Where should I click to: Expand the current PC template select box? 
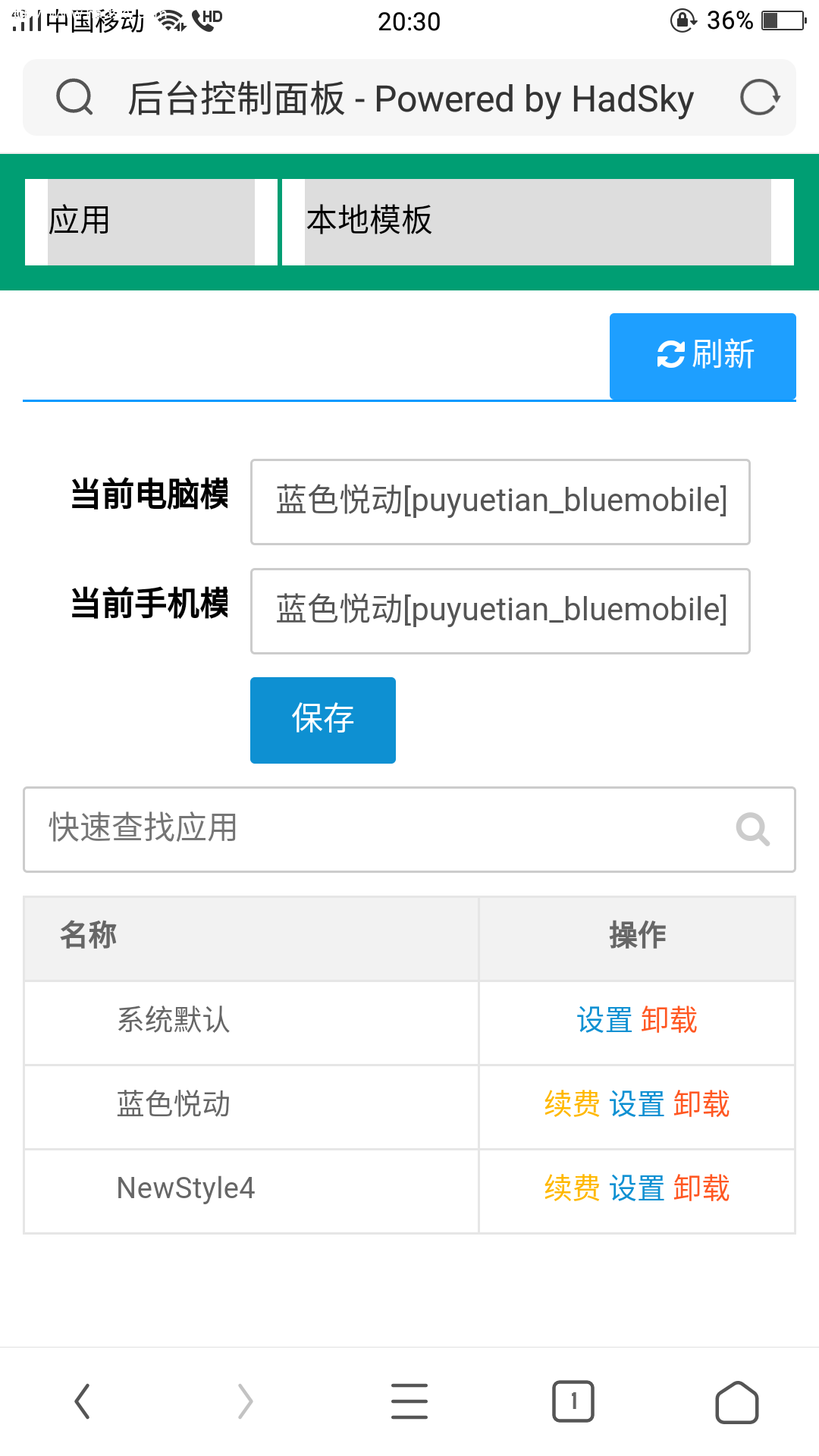(x=500, y=502)
